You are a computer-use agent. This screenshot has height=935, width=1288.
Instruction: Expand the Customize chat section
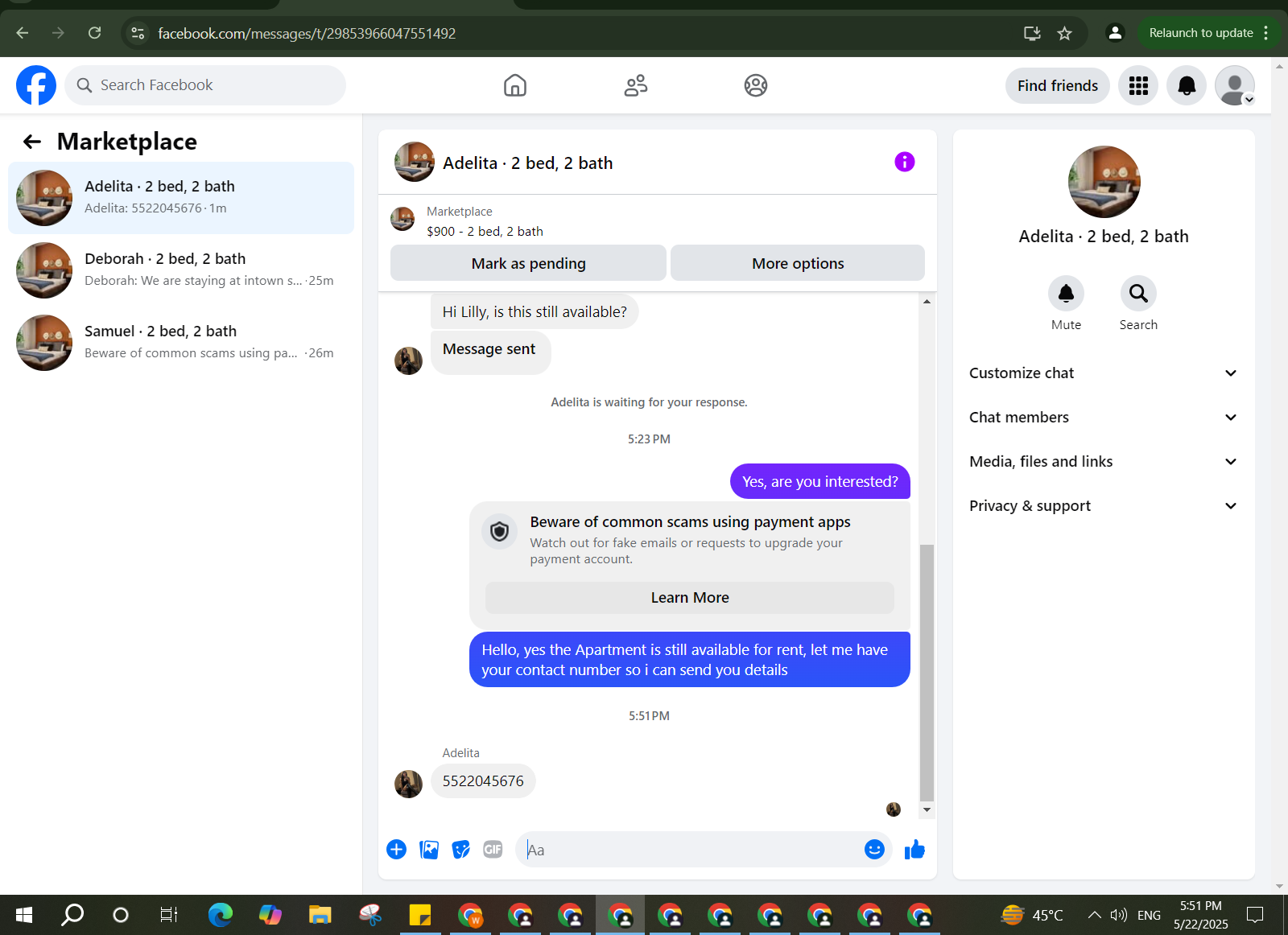tap(1104, 373)
